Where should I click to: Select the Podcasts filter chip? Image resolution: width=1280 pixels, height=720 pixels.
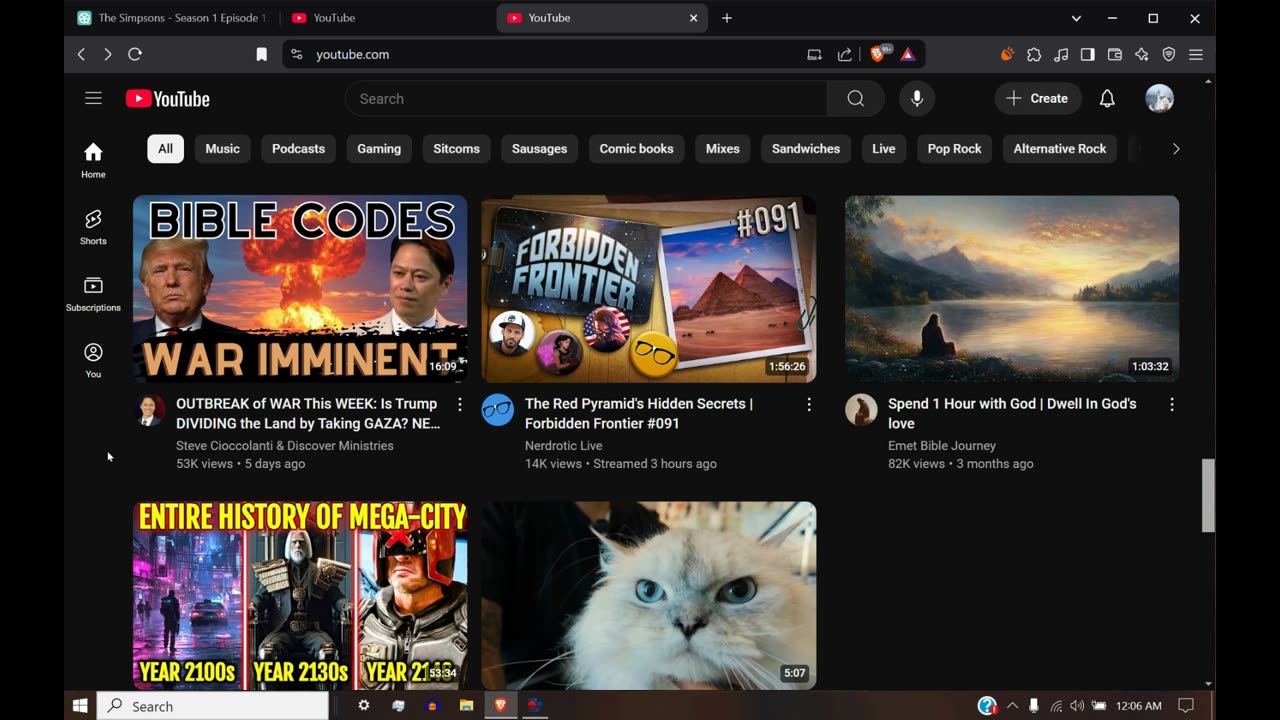point(298,149)
